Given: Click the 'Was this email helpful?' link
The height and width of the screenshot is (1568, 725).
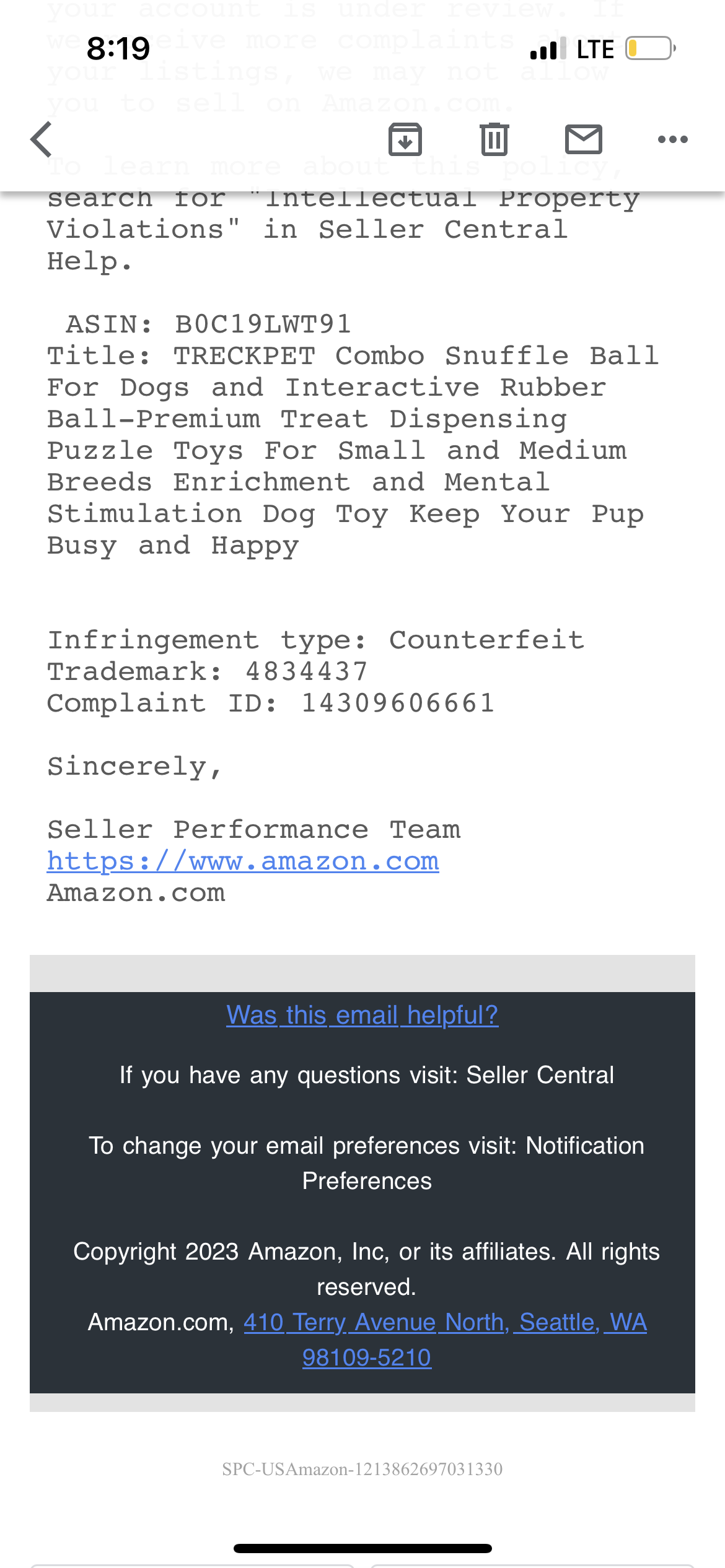Looking at the screenshot, I should pyautogui.click(x=362, y=1015).
